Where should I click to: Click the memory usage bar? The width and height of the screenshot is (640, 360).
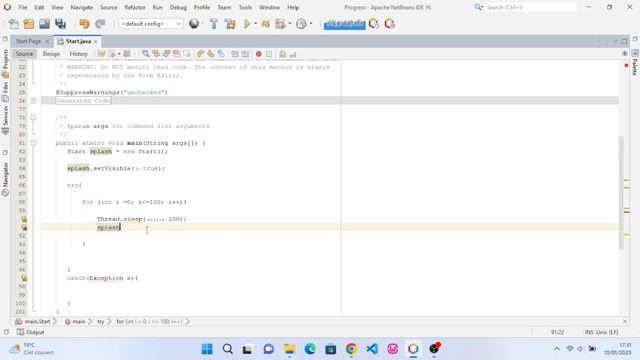[344, 24]
